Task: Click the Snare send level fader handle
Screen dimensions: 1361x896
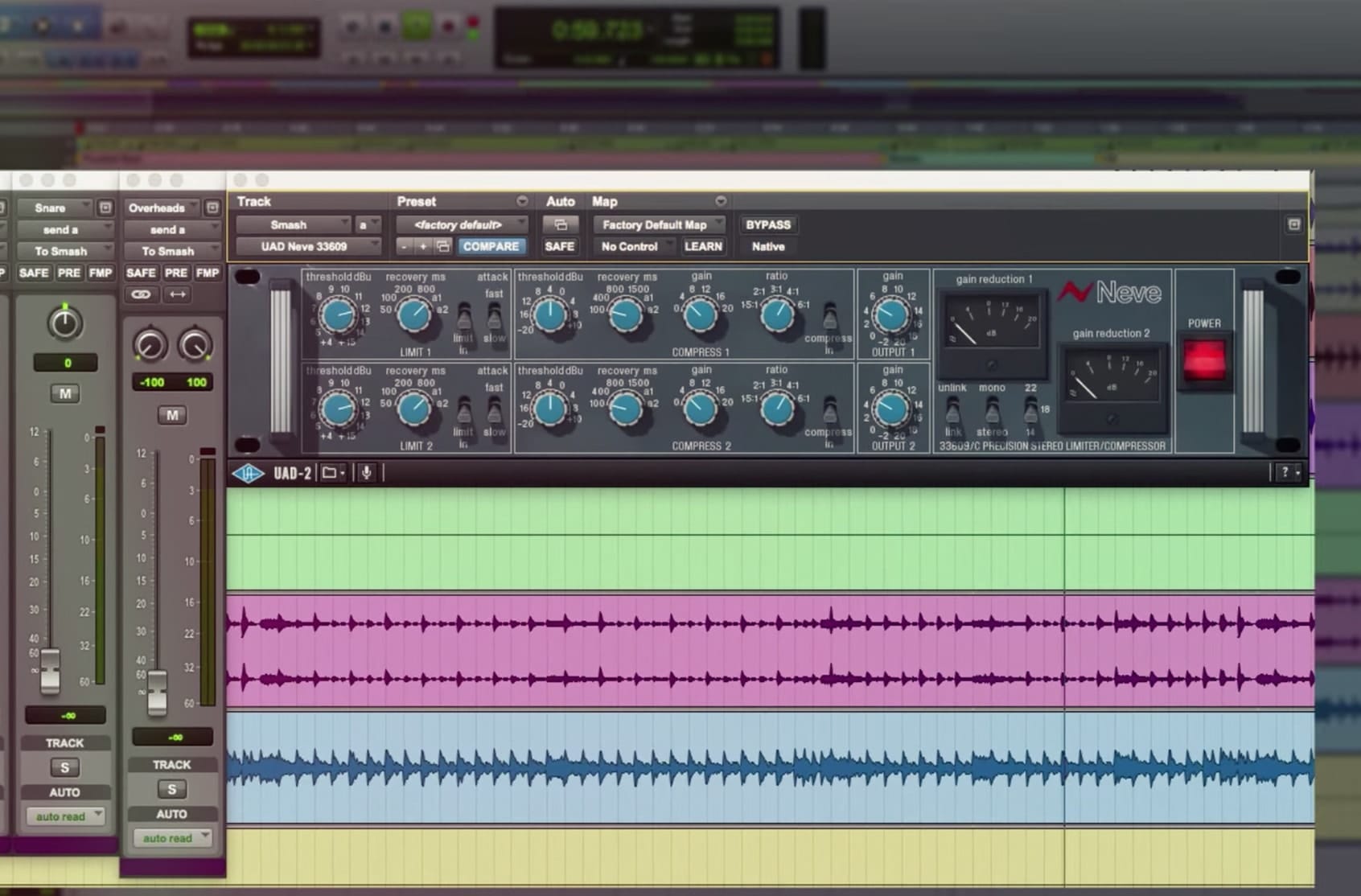Action: (x=50, y=670)
